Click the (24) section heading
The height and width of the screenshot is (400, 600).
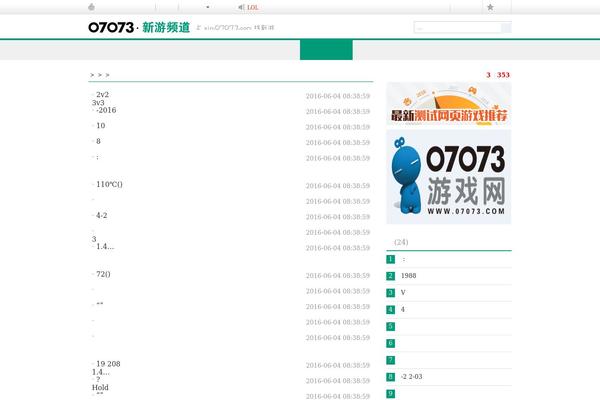click(x=401, y=242)
